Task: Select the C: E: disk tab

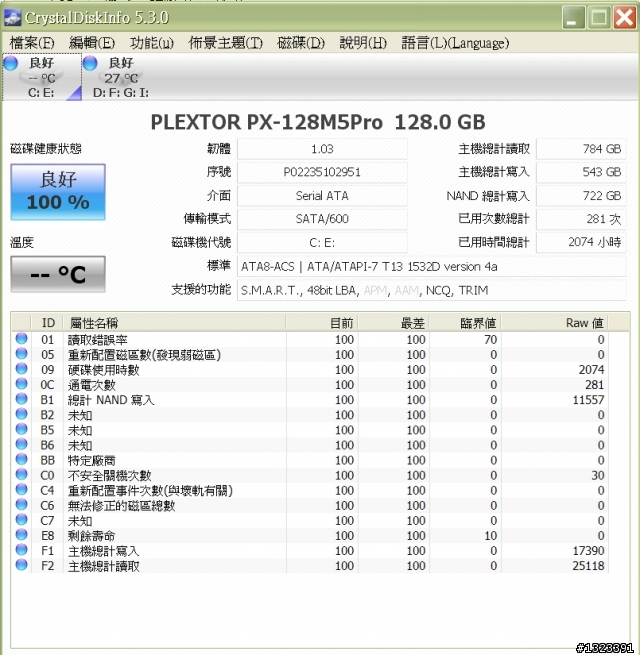Action: coord(41,77)
